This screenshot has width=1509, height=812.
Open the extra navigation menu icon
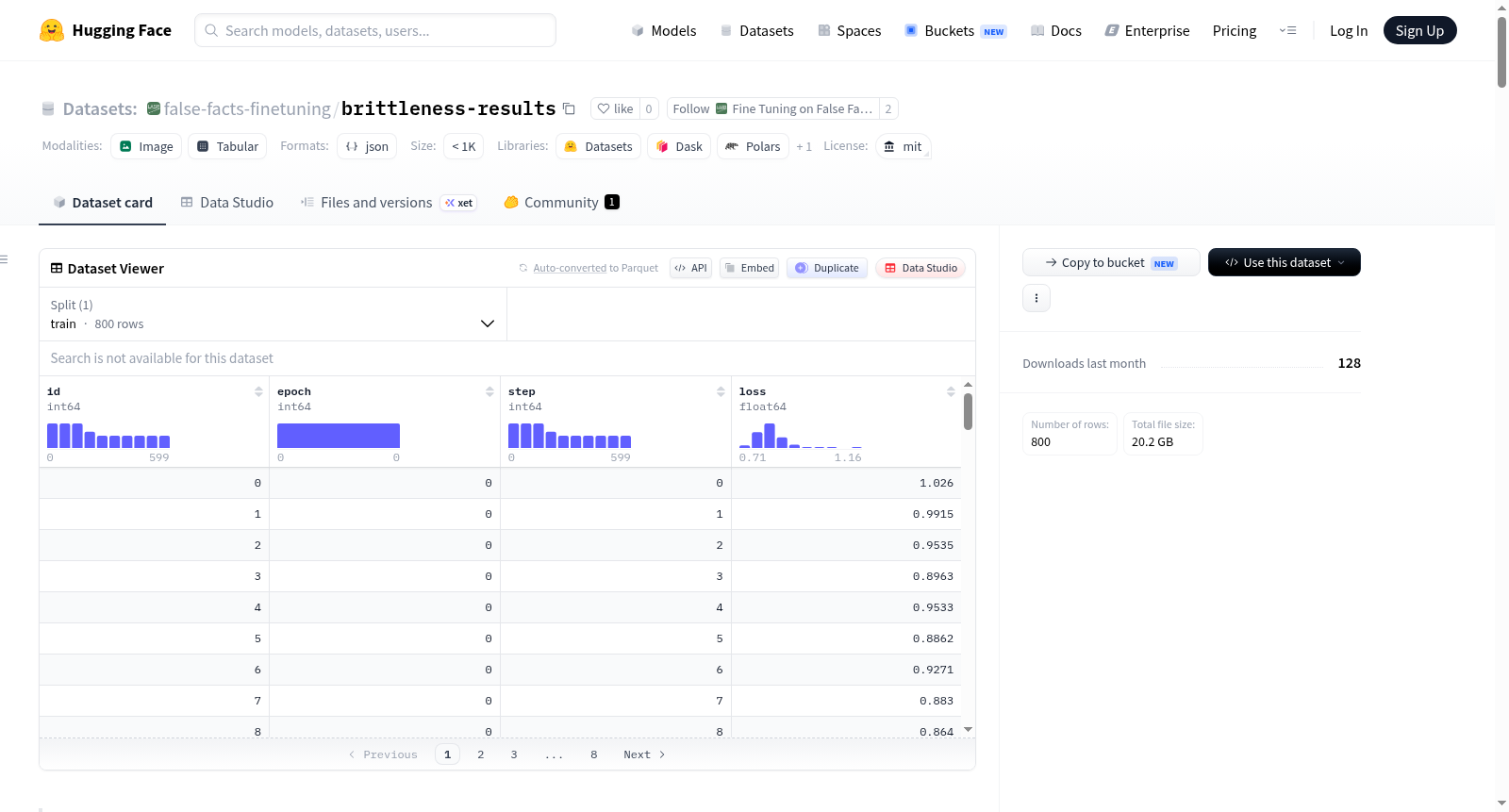tap(1287, 30)
